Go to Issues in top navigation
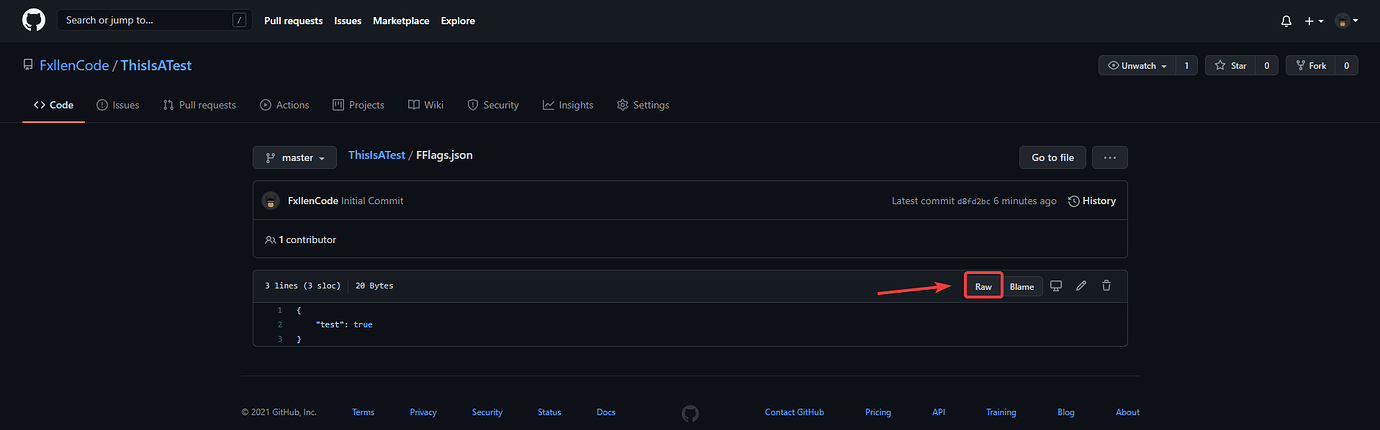 pyautogui.click(x=348, y=21)
